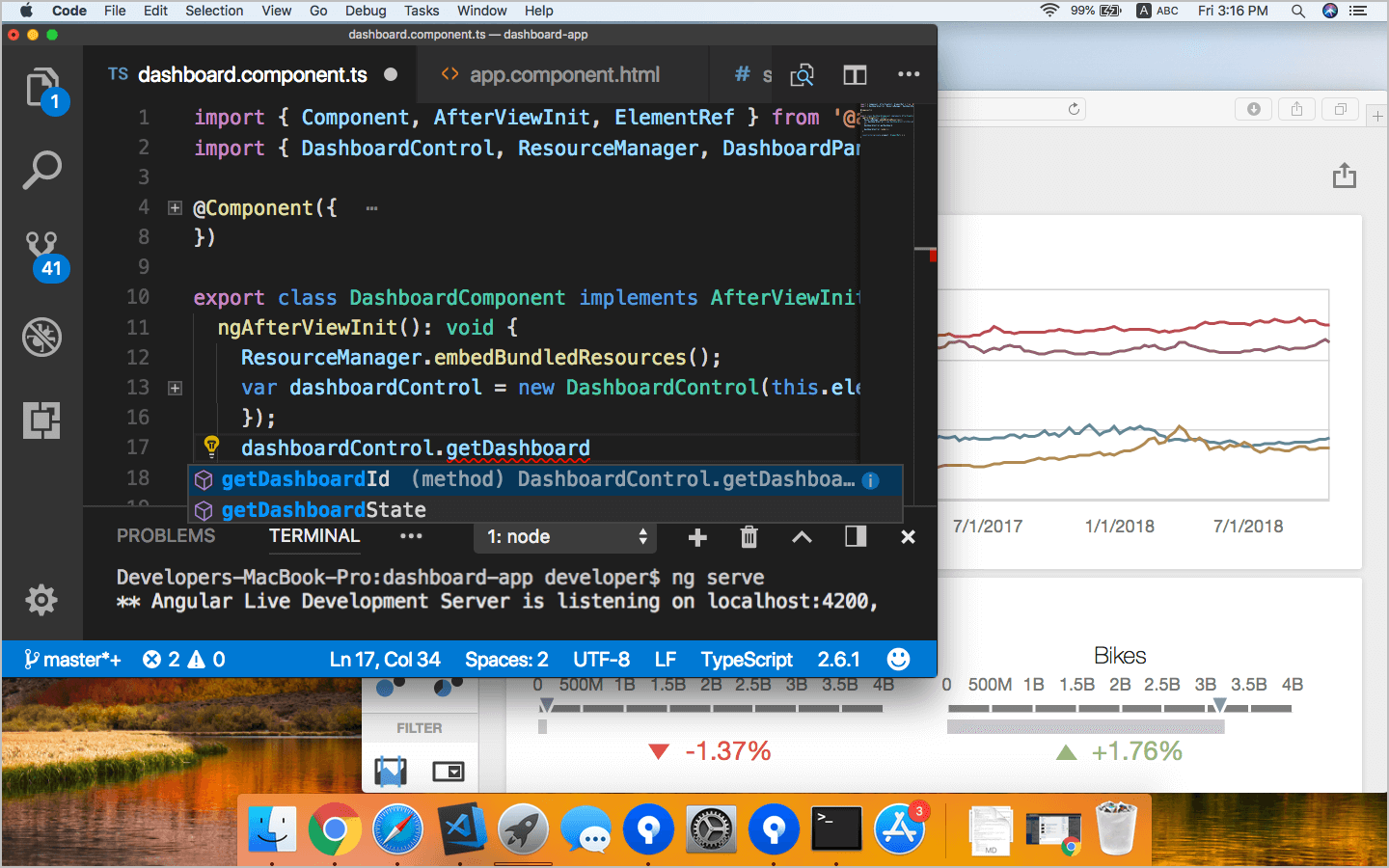Click the lightbulb code action icon
Viewport: 1389px width, 868px height.
coord(211,447)
